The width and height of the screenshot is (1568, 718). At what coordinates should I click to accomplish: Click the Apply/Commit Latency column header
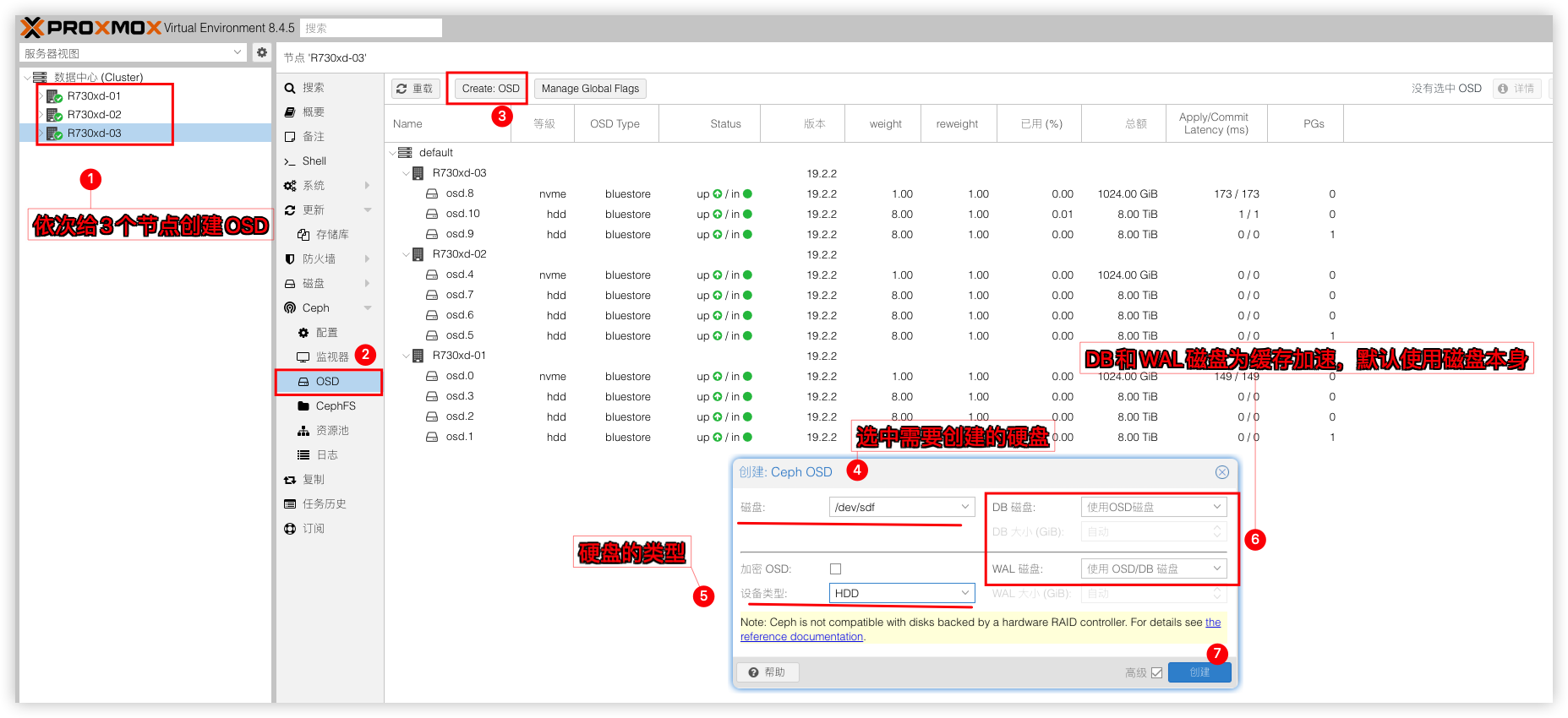pos(1216,123)
